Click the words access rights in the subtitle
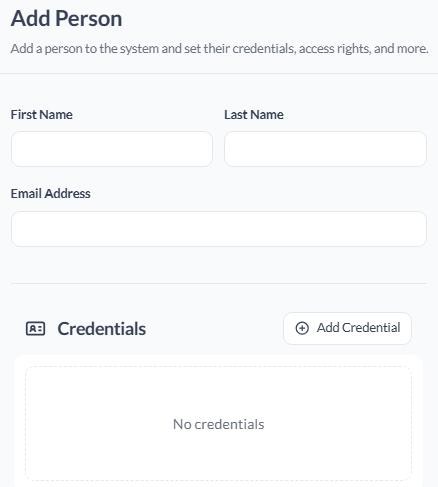The height and width of the screenshot is (487, 438). [x=335, y=49]
